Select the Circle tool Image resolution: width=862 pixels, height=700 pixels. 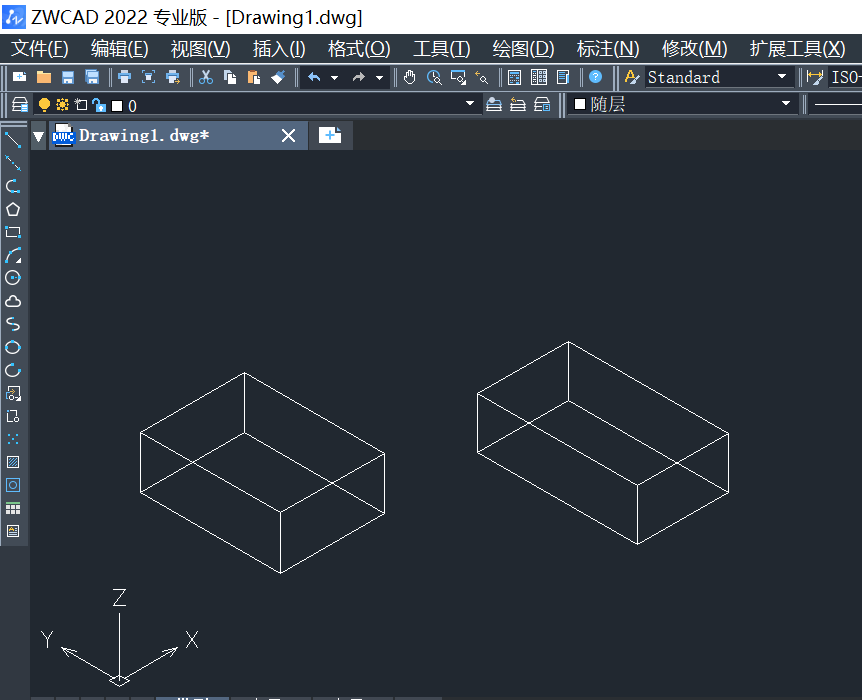pyautogui.click(x=13, y=278)
